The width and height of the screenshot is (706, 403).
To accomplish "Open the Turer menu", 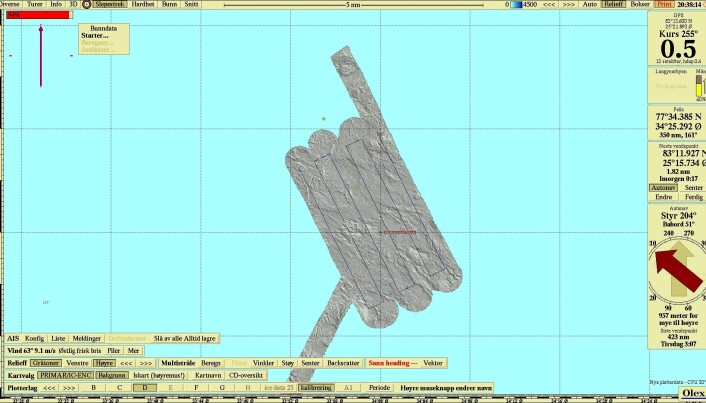I will click(35, 4).
